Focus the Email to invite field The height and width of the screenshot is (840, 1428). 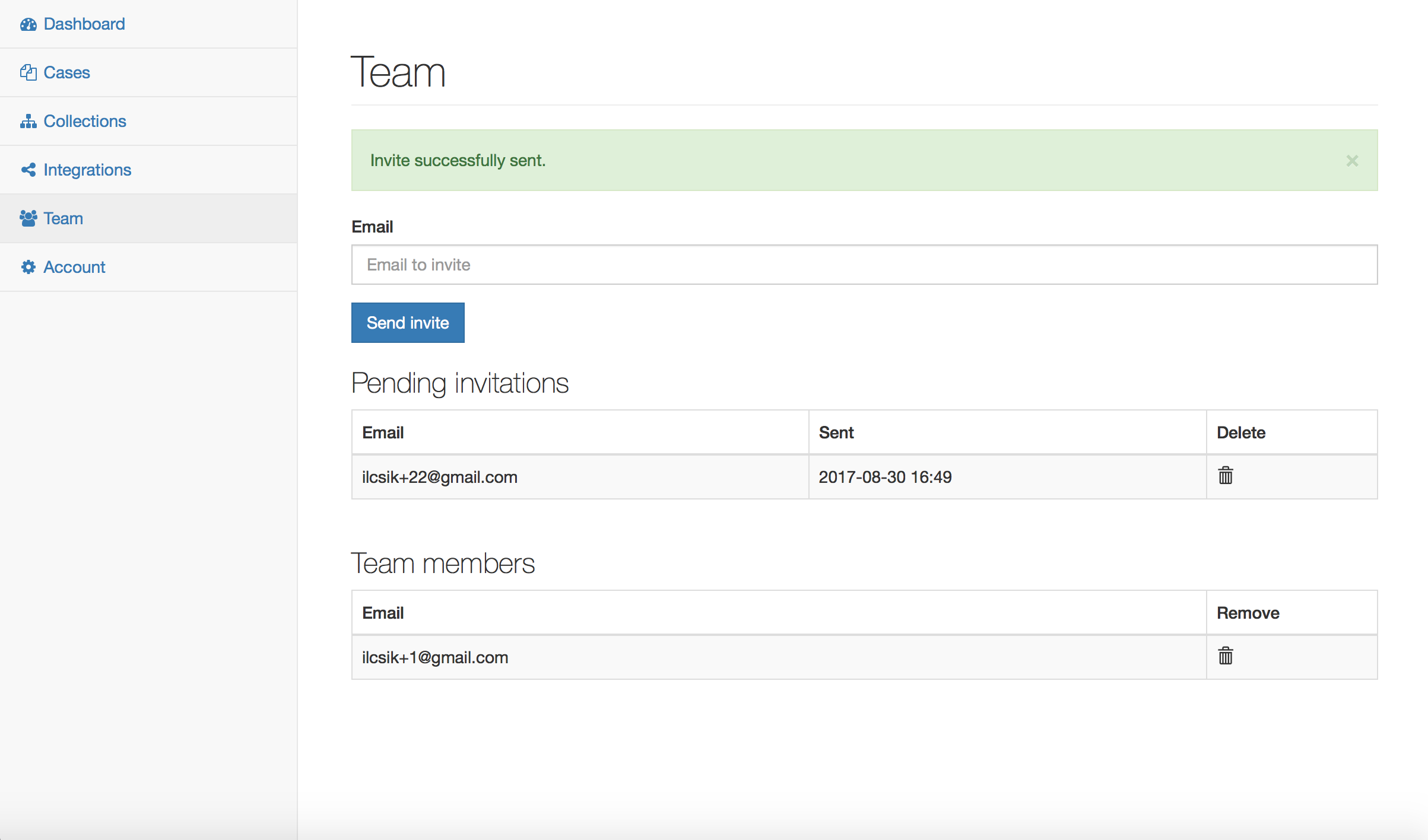(864, 265)
